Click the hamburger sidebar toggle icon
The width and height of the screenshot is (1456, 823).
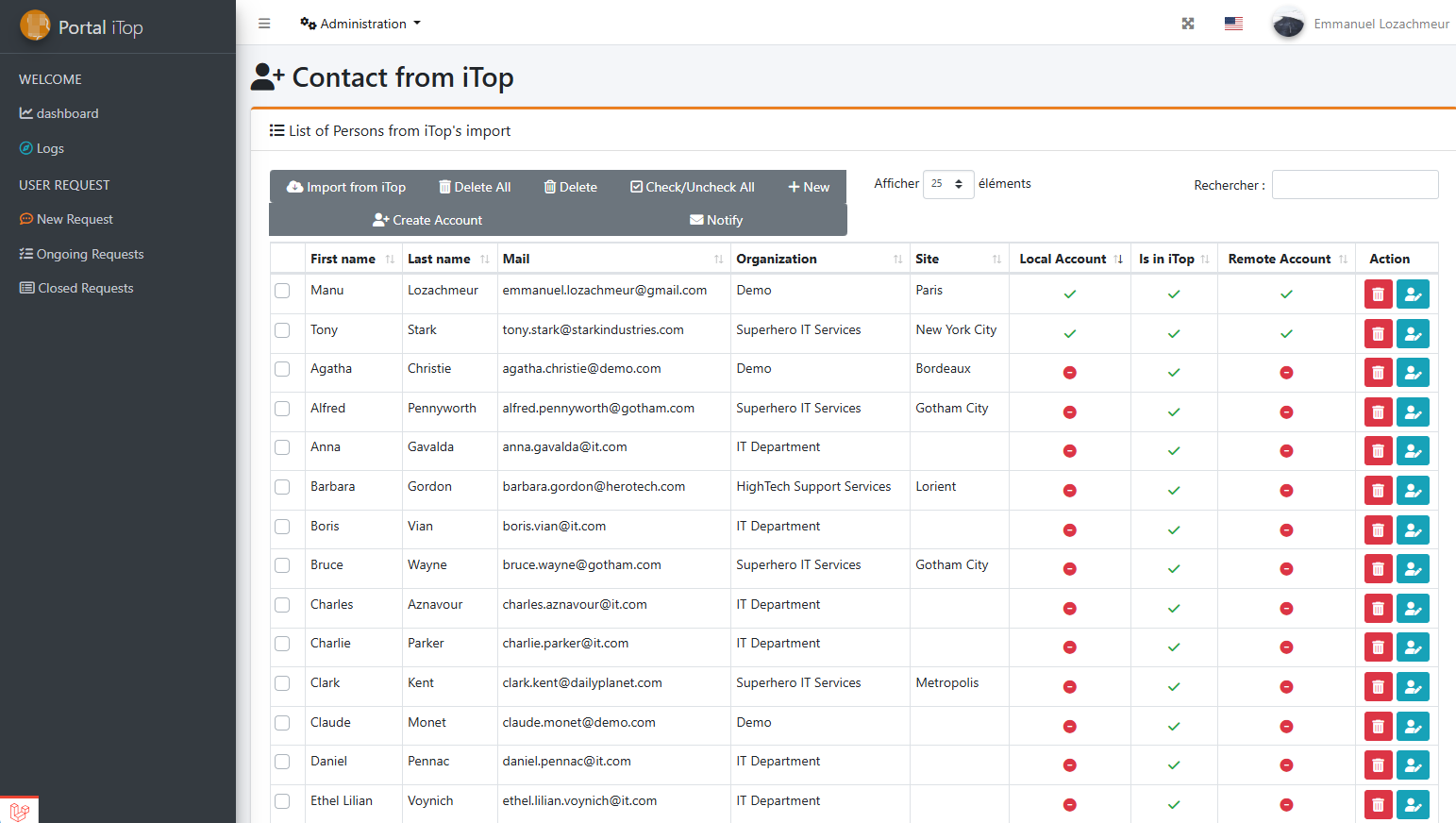pos(264,24)
